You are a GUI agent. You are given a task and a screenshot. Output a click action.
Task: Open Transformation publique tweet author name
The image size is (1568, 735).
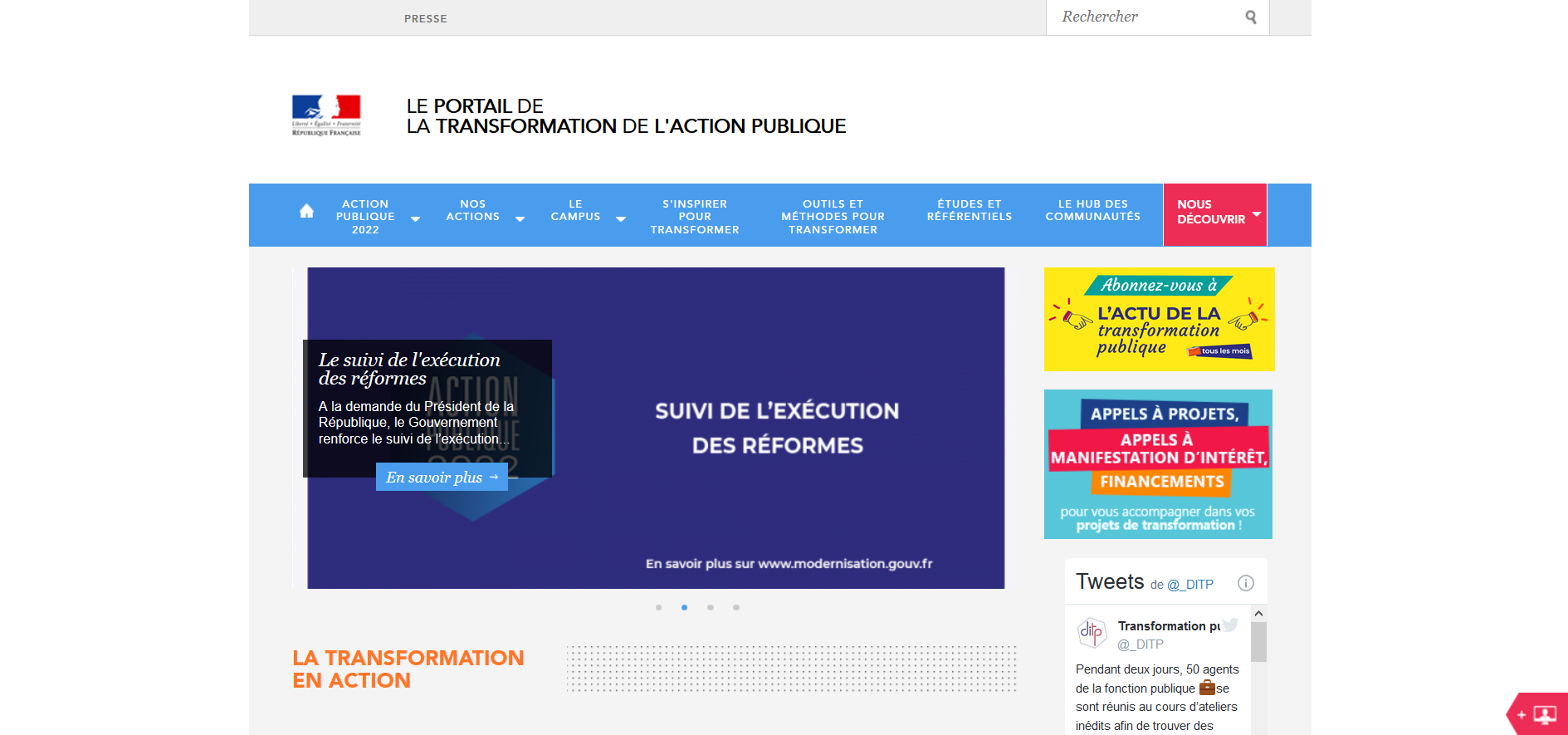pyautogui.click(x=1169, y=625)
